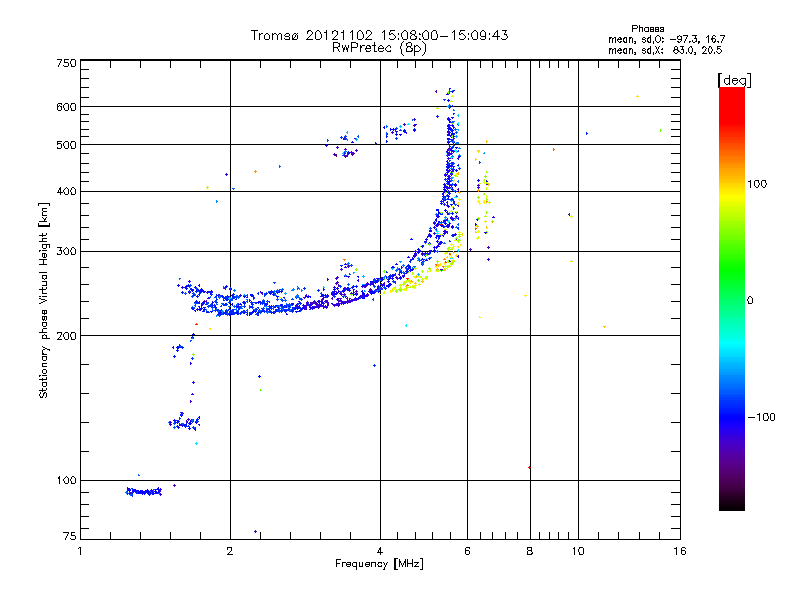Click the y-axis tick label "400"

pyautogui.click(x=66, y=192)
